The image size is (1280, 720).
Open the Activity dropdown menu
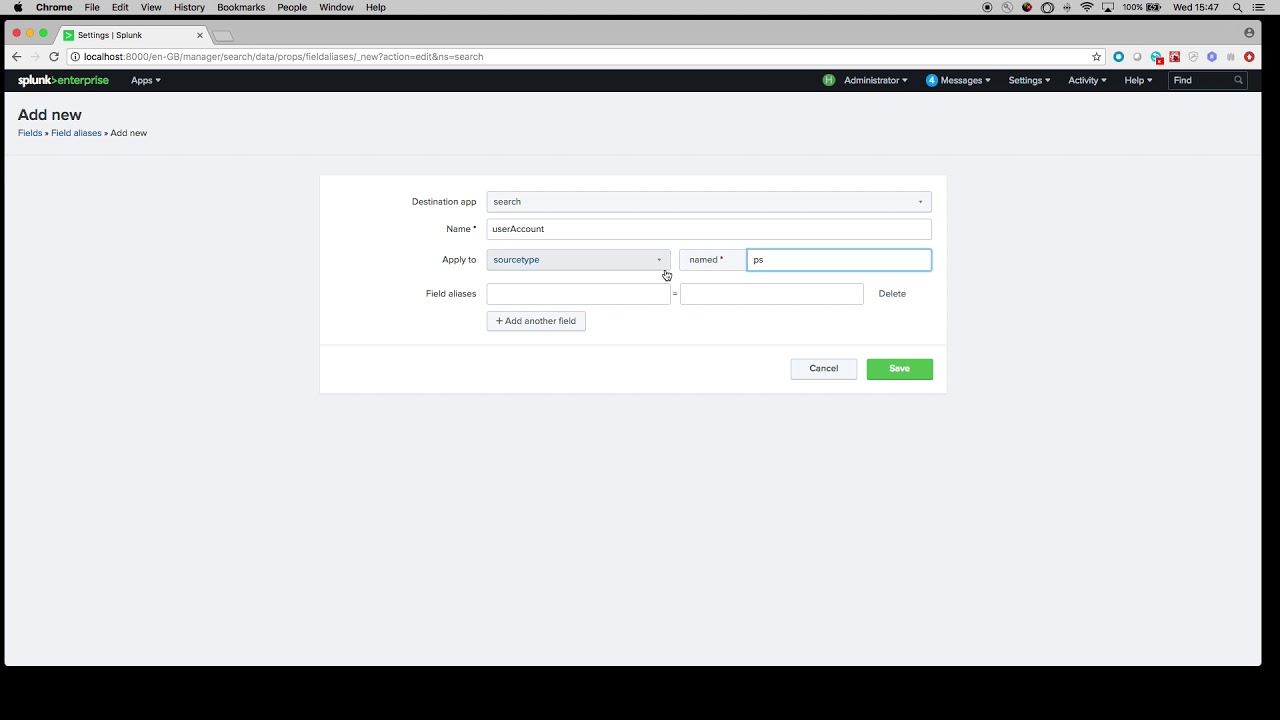(x=1087, y=80)
